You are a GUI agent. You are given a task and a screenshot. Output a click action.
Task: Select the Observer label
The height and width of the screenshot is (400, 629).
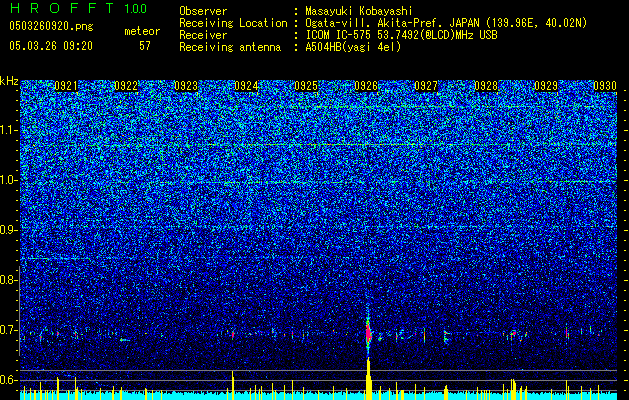203,11
